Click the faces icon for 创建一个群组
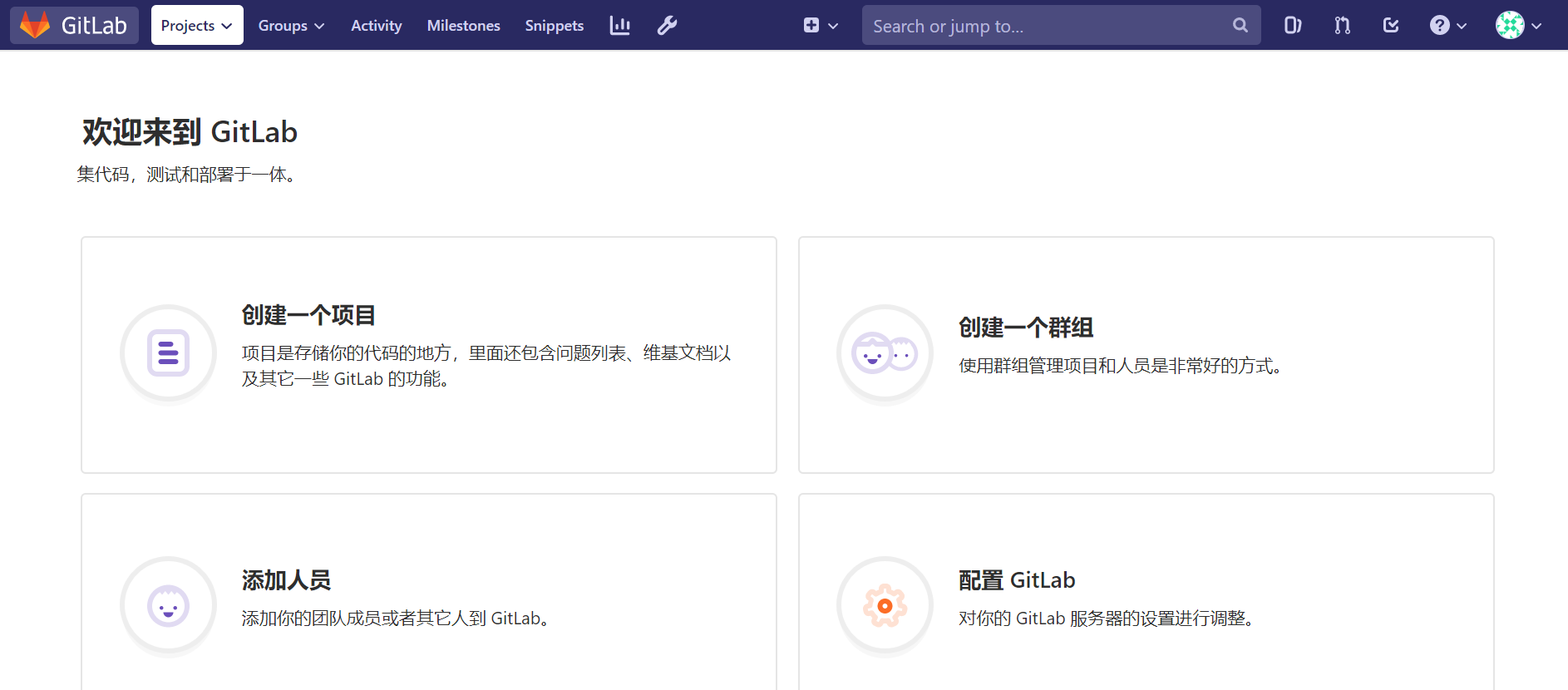The width and height of the screenshot is (1568, 690). pyautogui.click(x=885, y=354)
